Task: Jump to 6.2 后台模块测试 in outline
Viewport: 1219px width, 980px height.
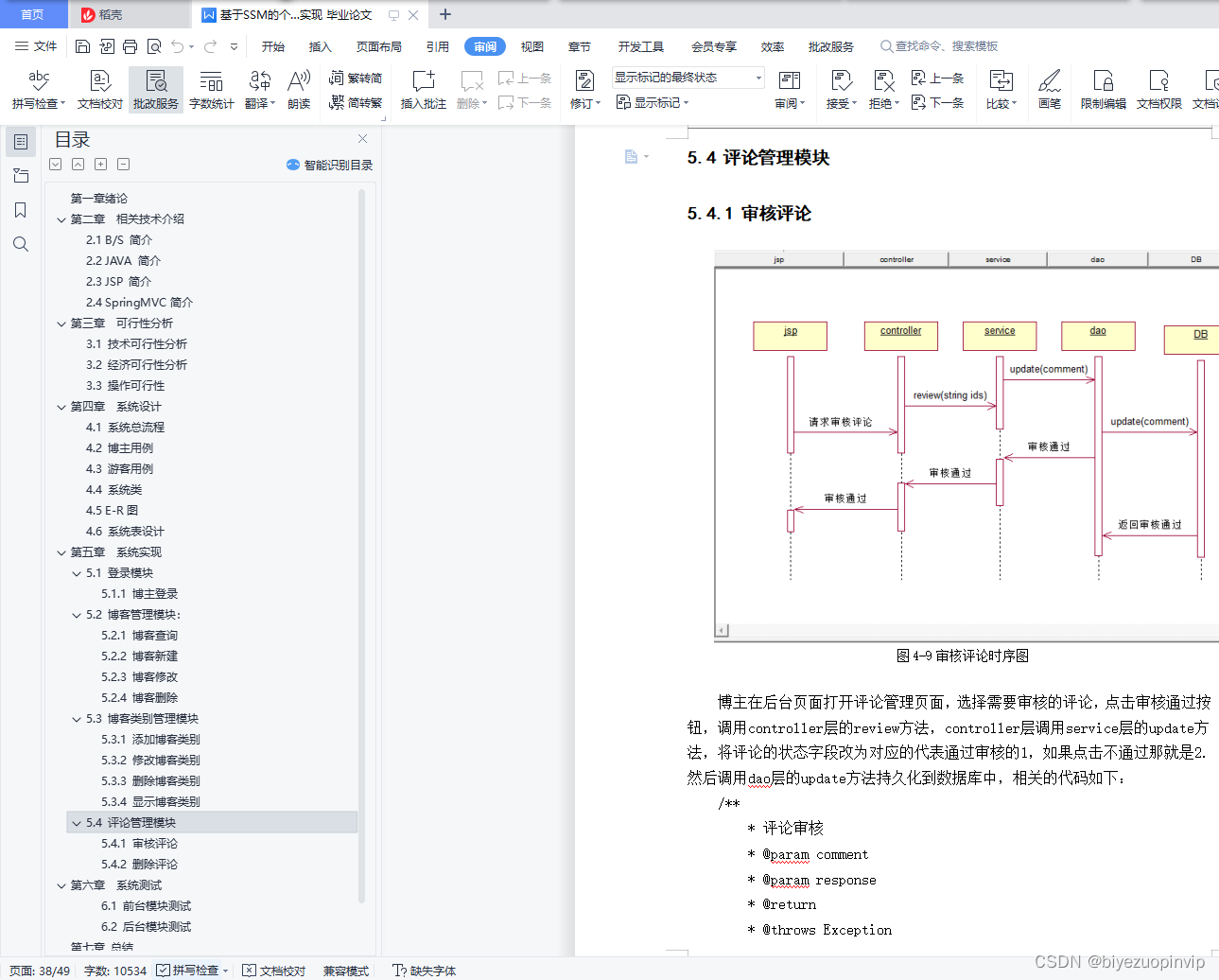Action: 146,927
